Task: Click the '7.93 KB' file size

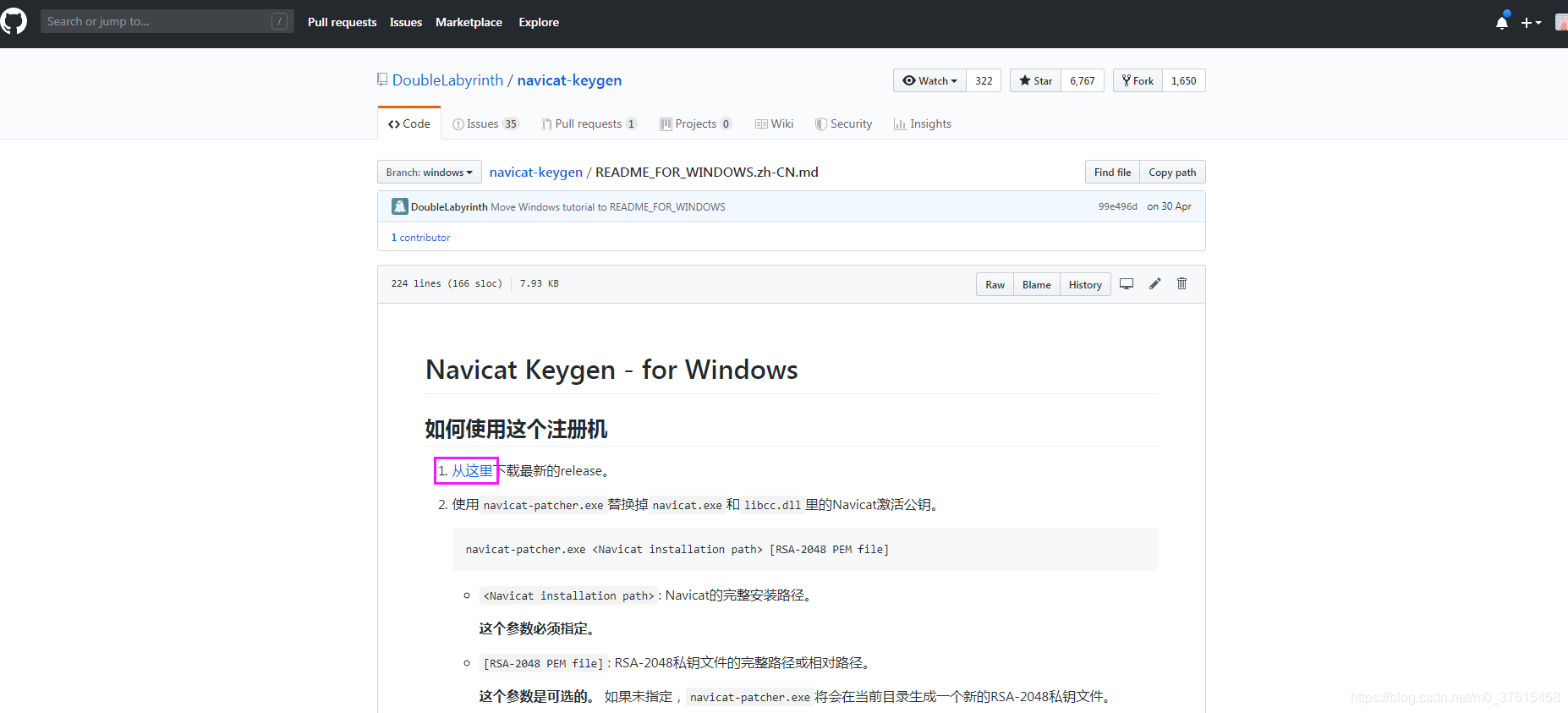Action: tap(539, 283)
